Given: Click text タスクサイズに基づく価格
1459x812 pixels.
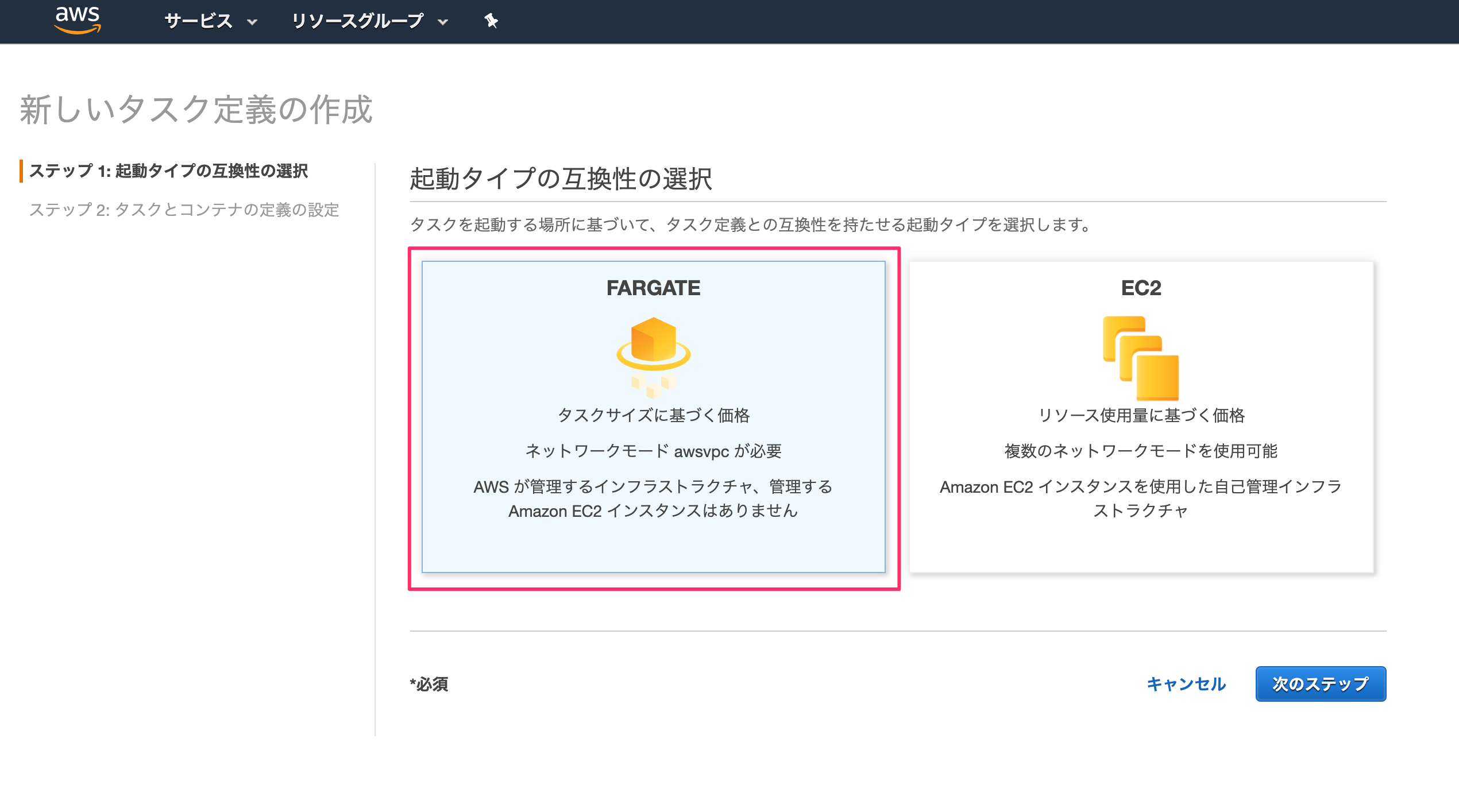Looking at the screenshot, I should pos(653,415).
